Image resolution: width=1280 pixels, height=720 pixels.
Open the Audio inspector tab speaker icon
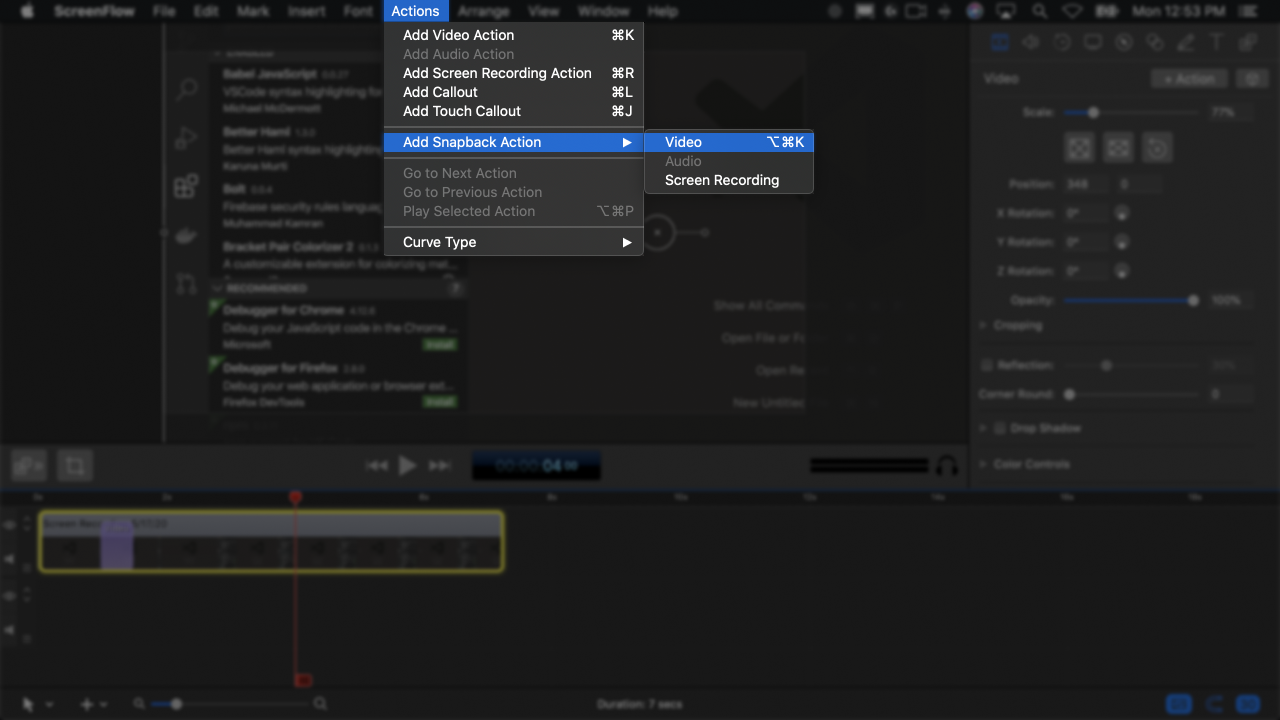pos(1030,43)
